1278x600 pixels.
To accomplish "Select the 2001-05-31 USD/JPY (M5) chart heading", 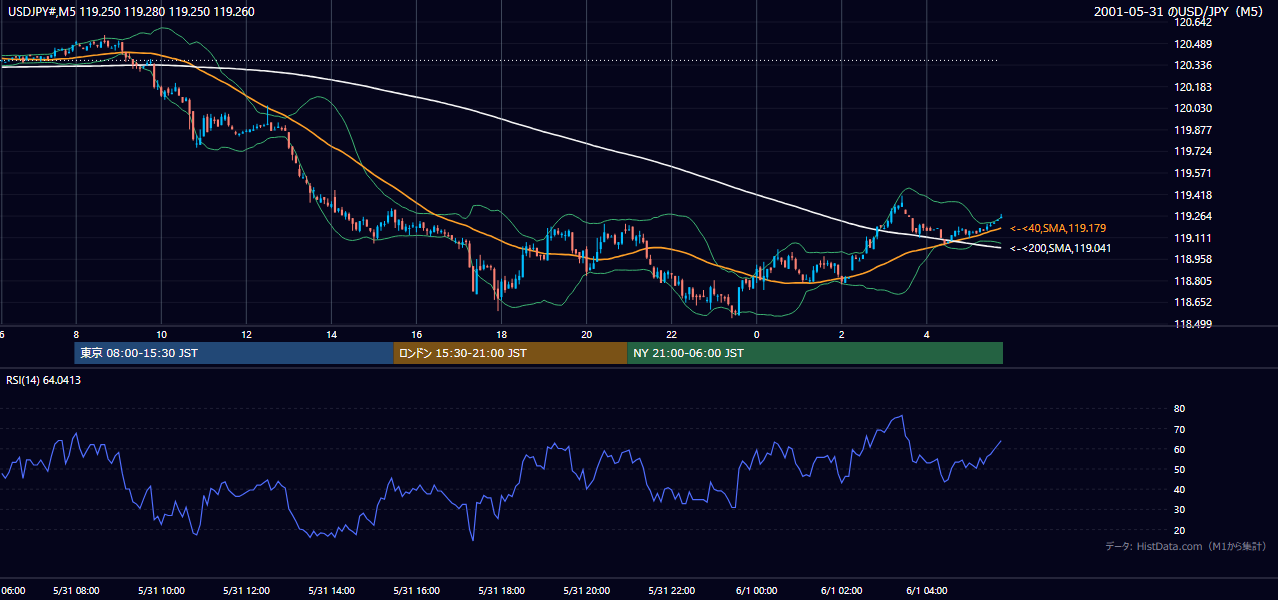I will 1180,12.
